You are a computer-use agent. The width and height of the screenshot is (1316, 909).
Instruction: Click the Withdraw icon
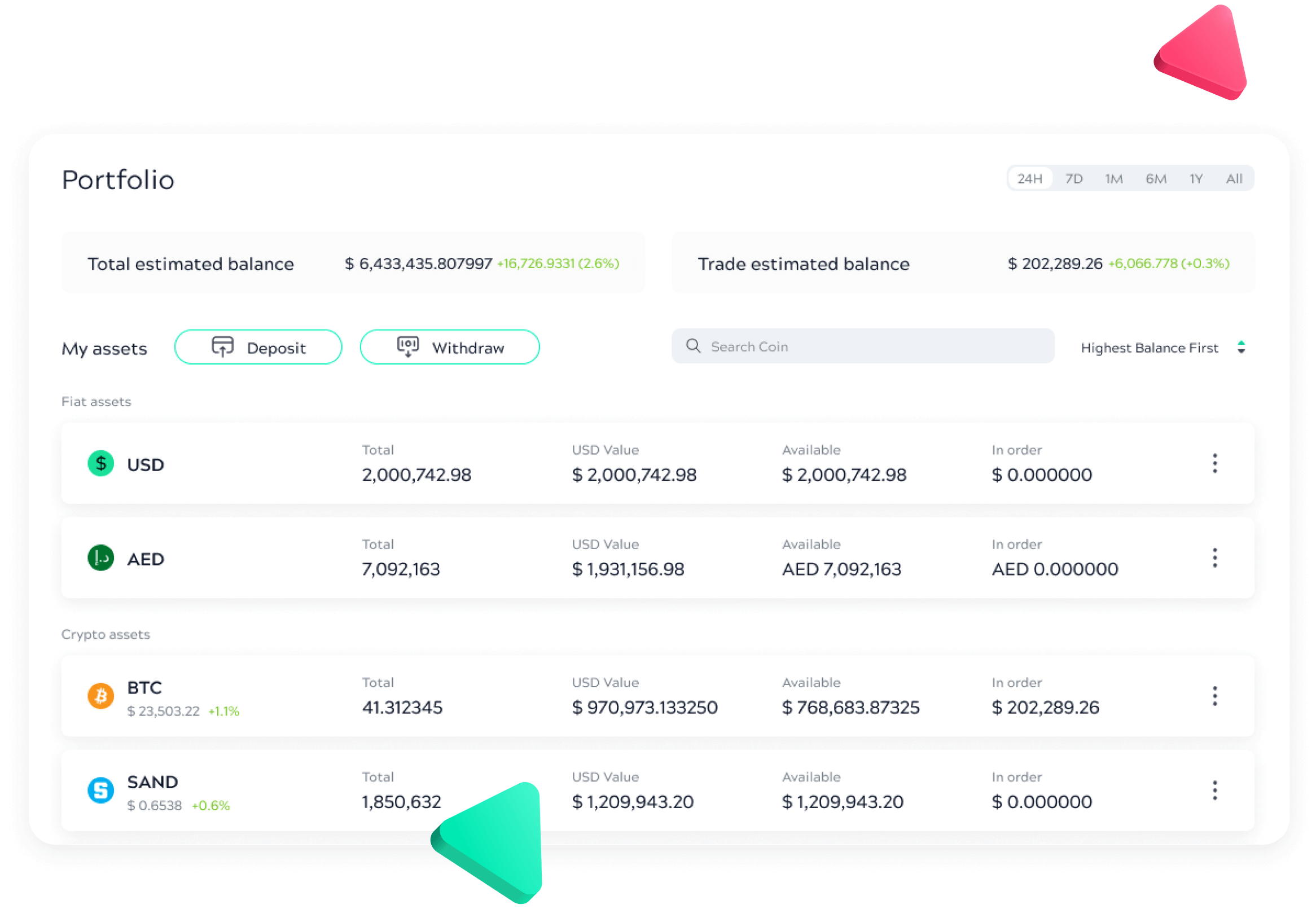tap(409, 346)
